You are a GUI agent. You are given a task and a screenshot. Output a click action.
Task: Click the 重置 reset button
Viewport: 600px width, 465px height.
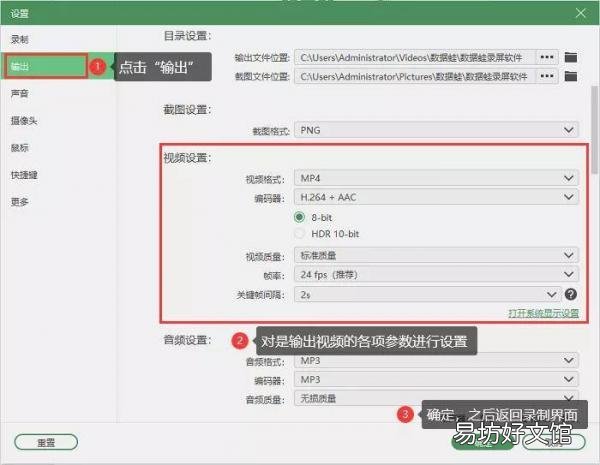(46, 442)
